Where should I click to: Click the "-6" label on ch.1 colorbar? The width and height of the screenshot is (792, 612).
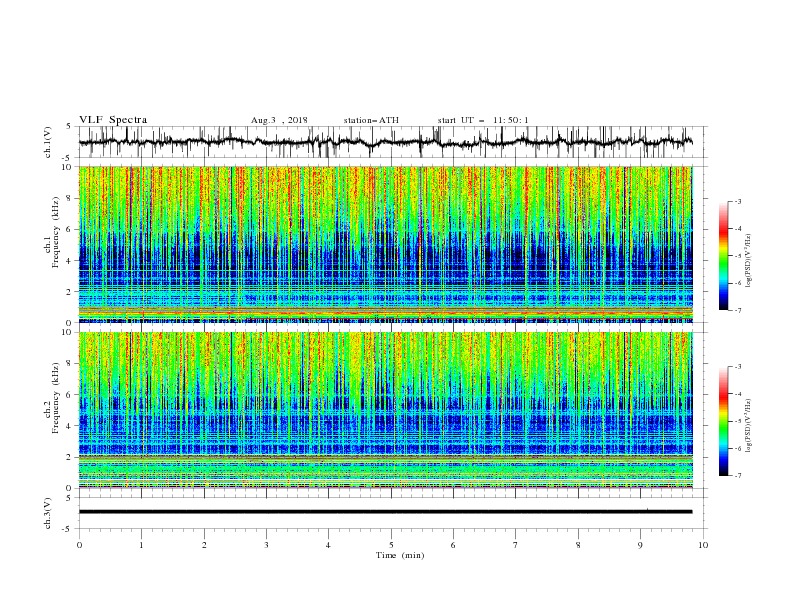[738, 283]
